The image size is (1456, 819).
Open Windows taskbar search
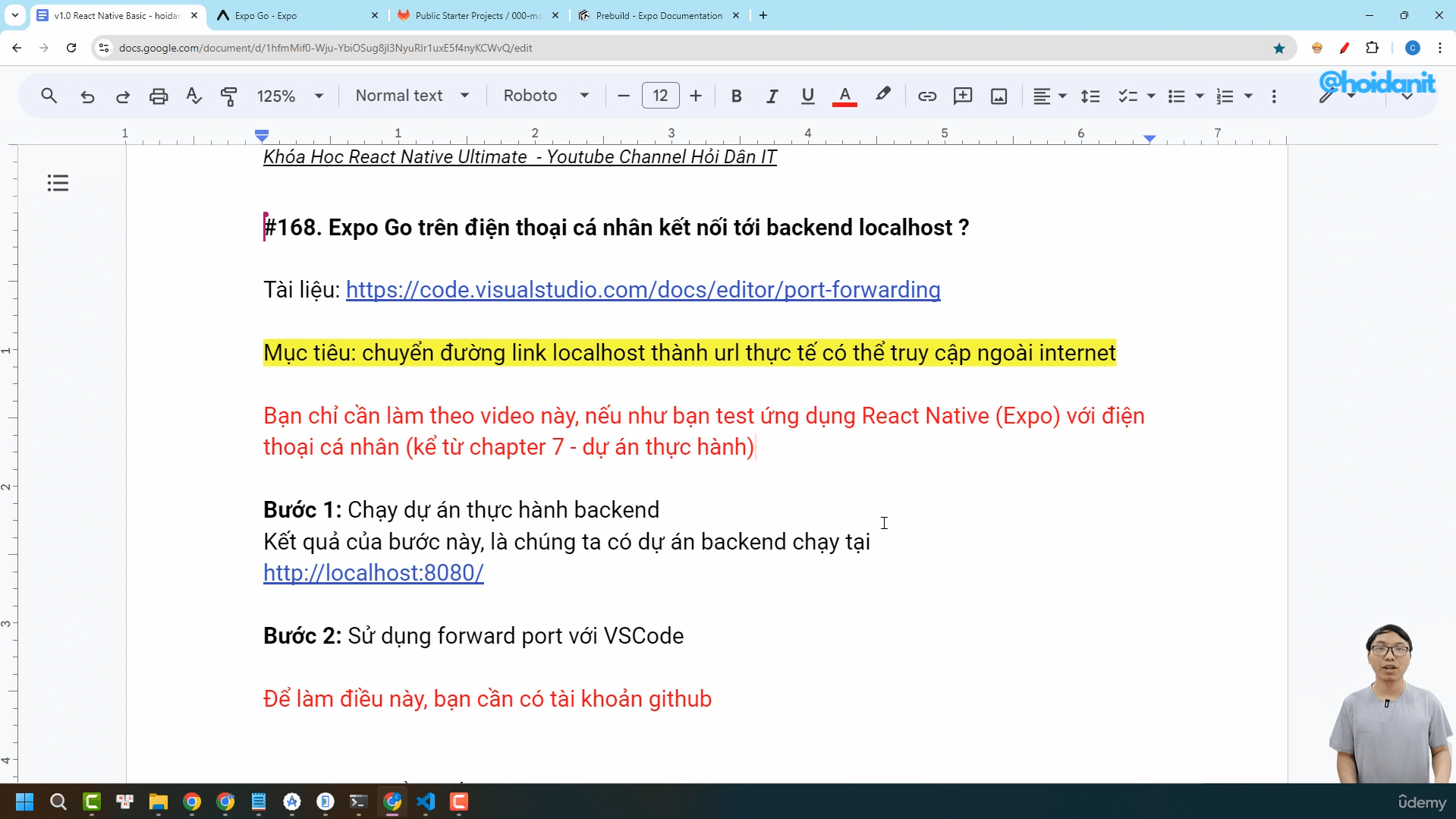58,802
